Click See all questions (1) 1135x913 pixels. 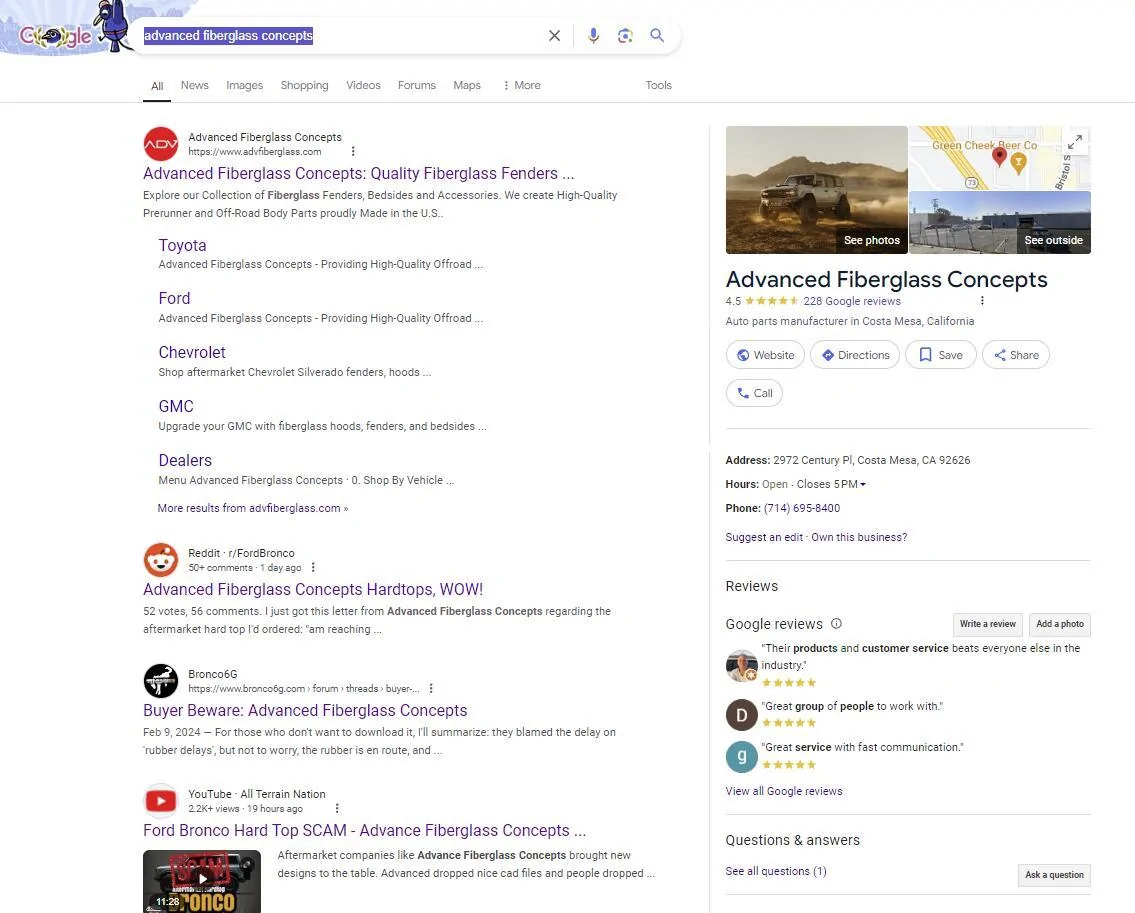click(776, 871)
